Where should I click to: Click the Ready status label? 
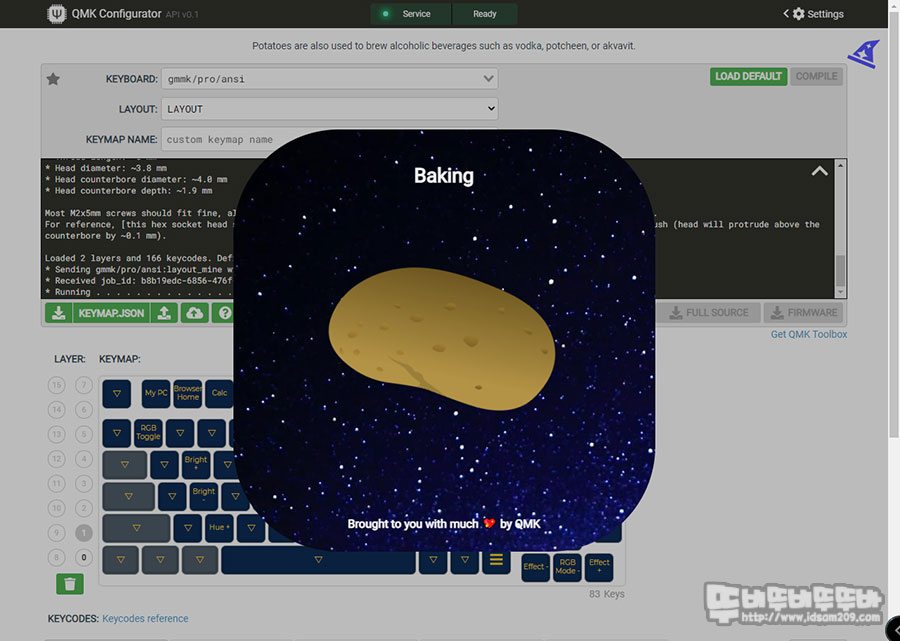click(x=484, y=14)
